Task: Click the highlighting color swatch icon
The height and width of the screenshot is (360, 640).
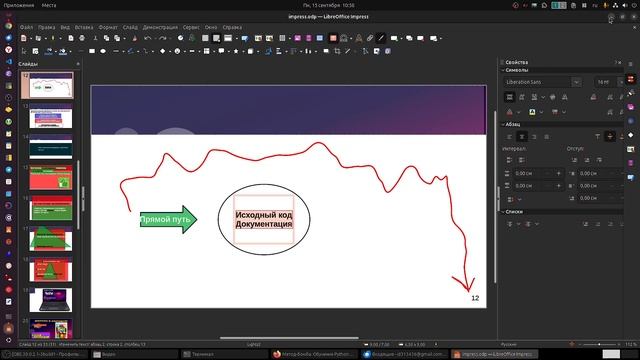Action: [x=533, y=112]
